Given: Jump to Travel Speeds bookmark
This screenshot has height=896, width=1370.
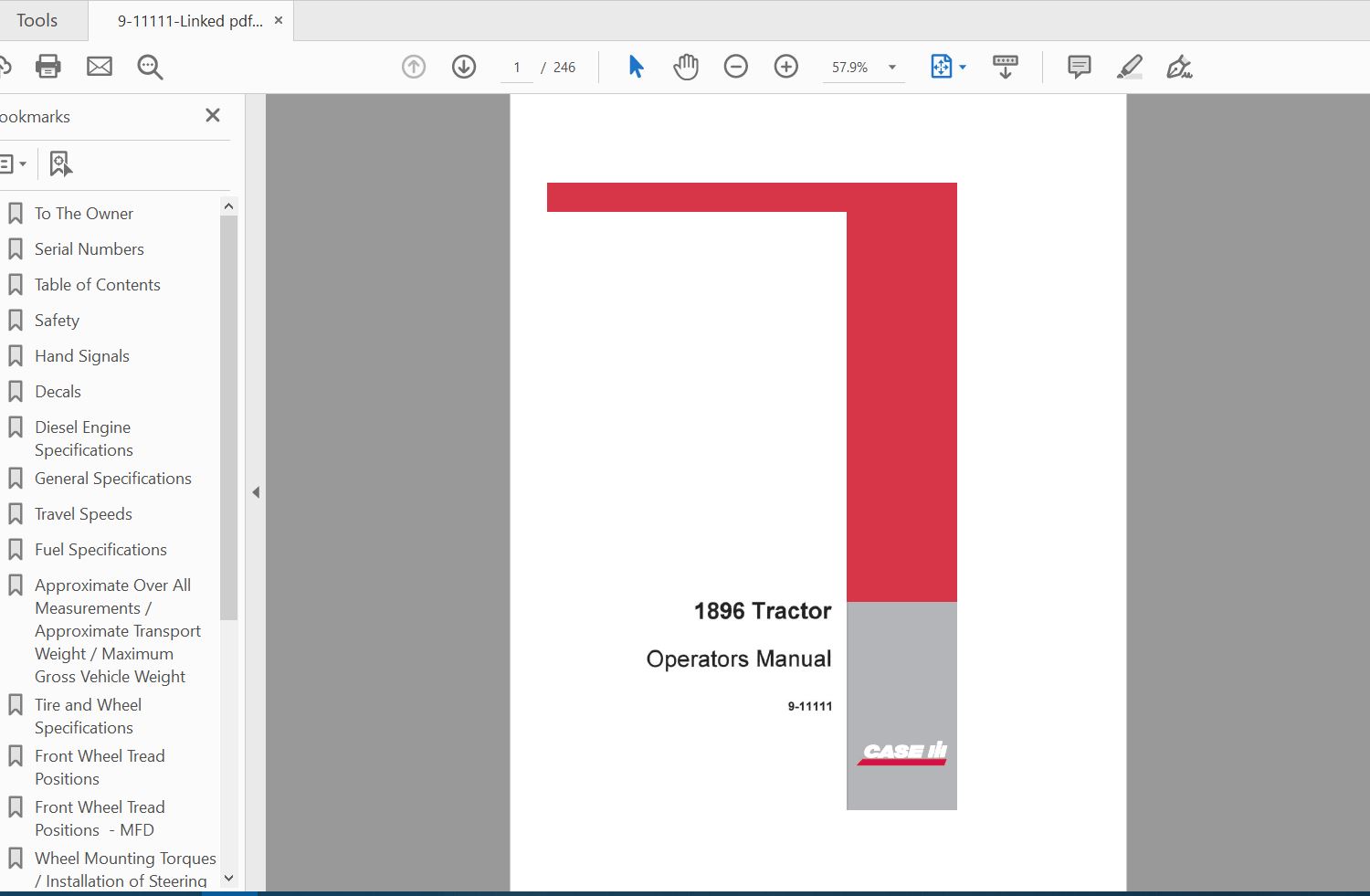Looking at the screenshot, I should click(x=83, y=514).
